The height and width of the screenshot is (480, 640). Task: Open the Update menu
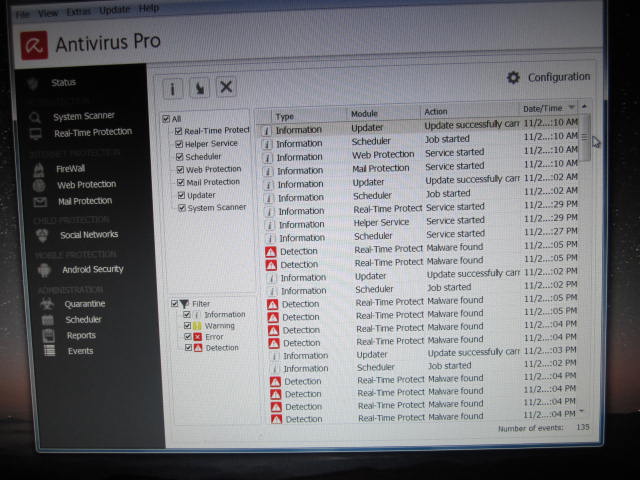pyautogui.click(x=115, y=9)
